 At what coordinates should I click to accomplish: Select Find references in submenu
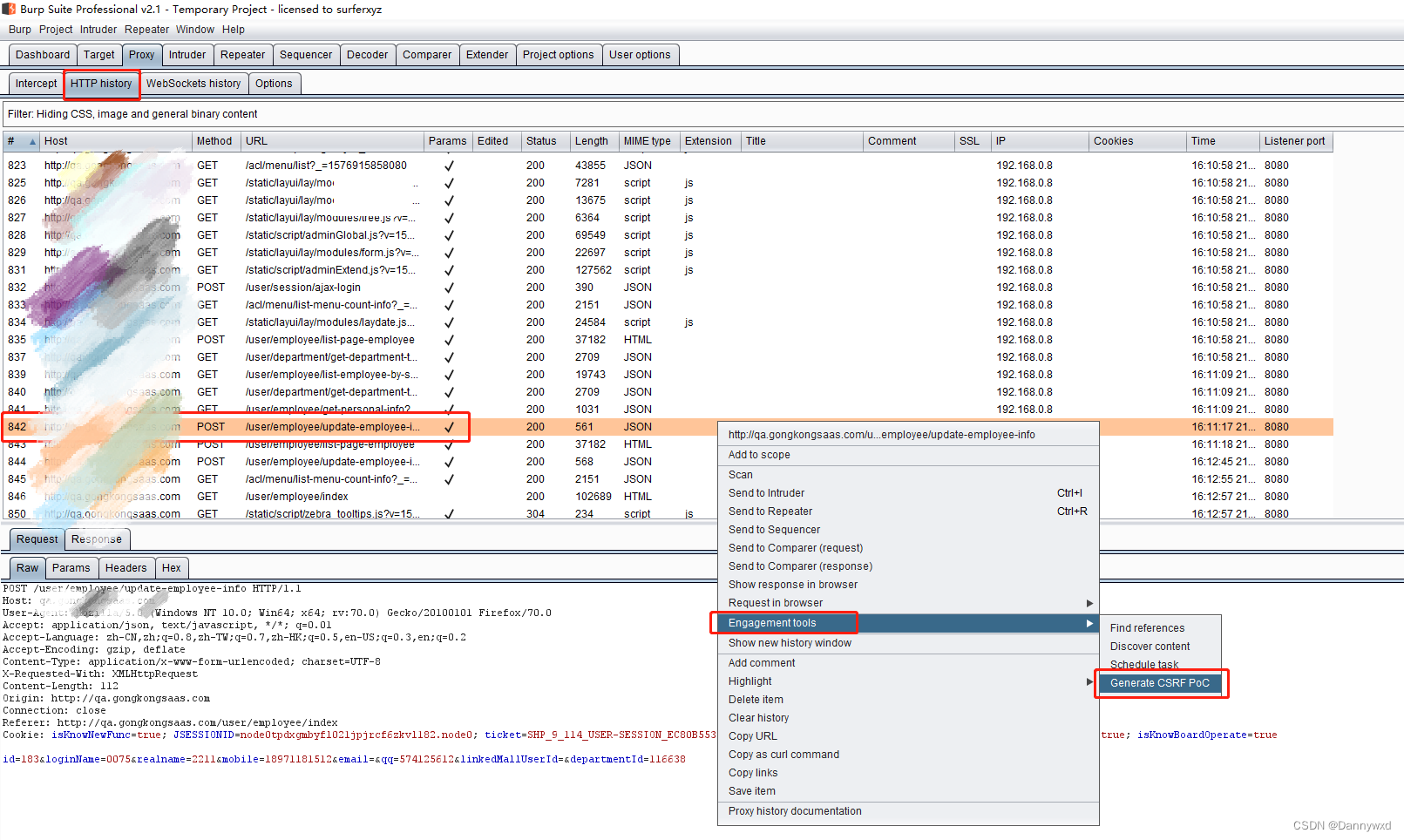pyautogui.click(x=1159, y=628)
